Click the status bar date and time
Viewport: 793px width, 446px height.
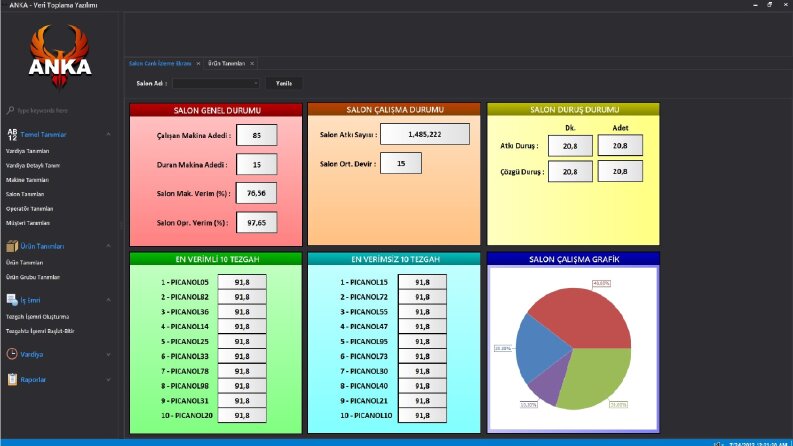(759, 444)
